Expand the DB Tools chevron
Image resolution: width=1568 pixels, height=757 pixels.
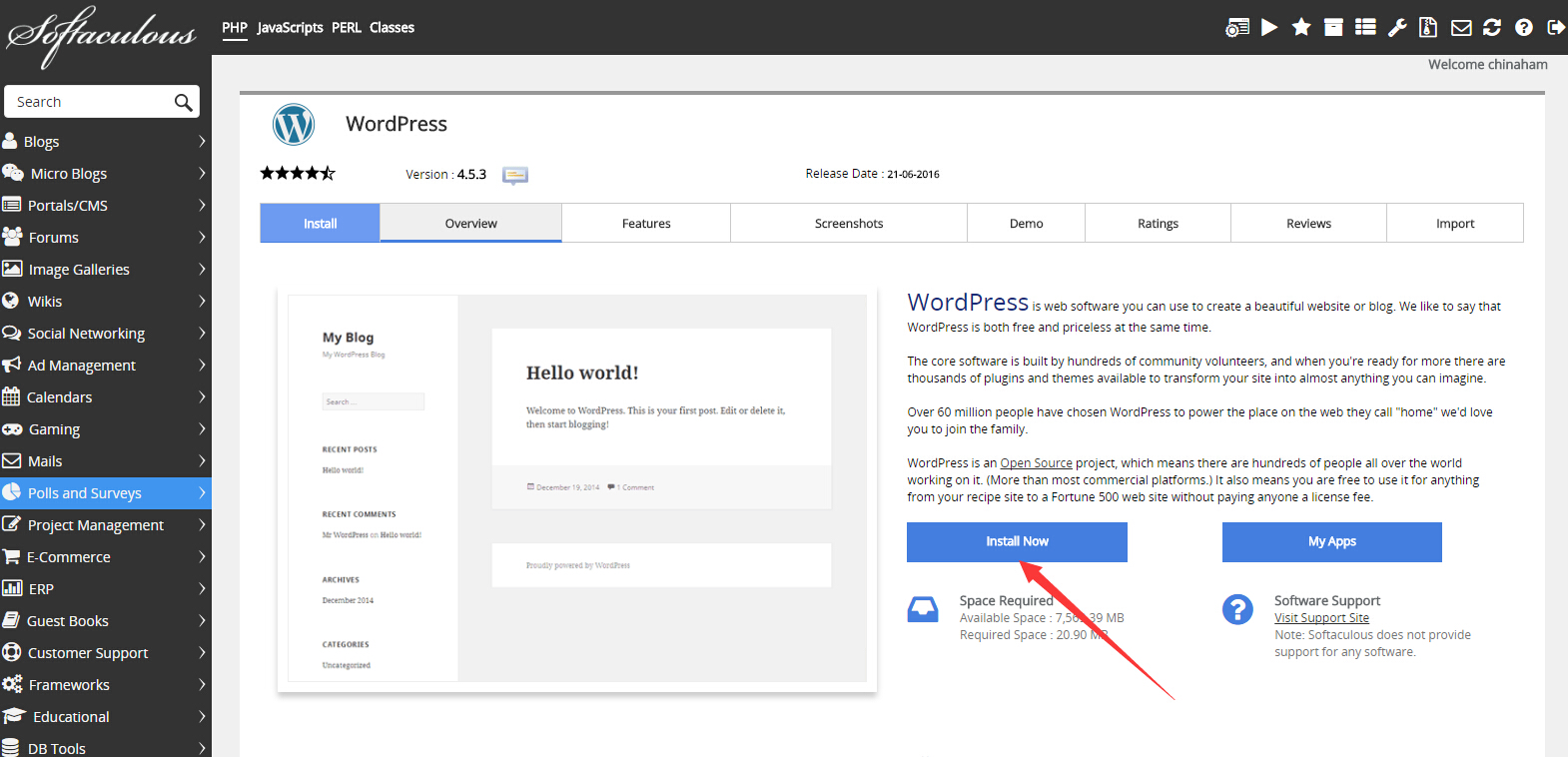(202, 748)
